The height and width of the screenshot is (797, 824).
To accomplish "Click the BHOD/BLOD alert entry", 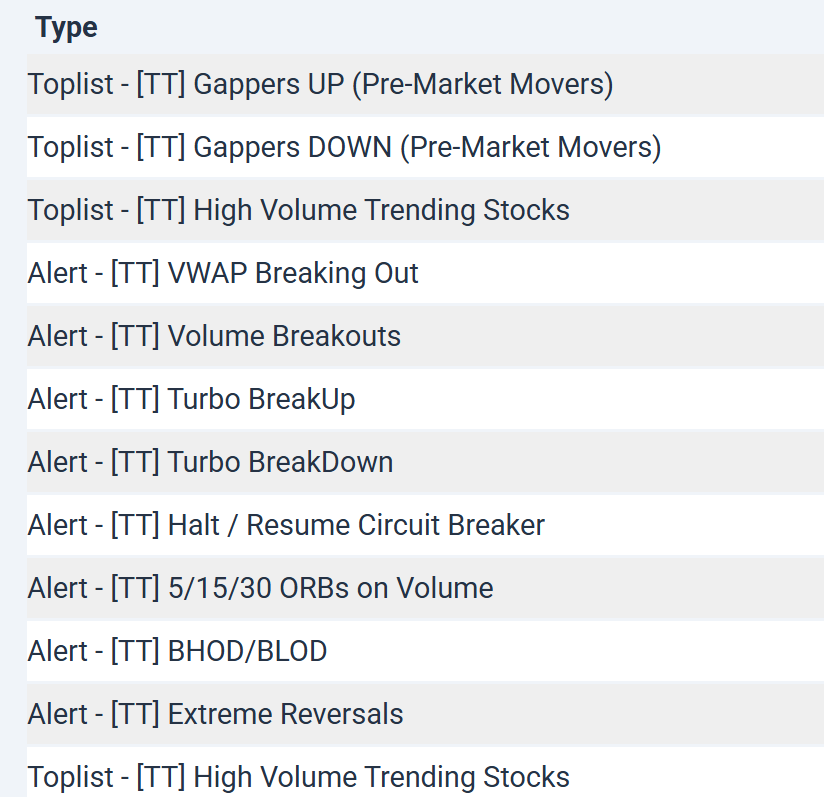I will point(177,651).
